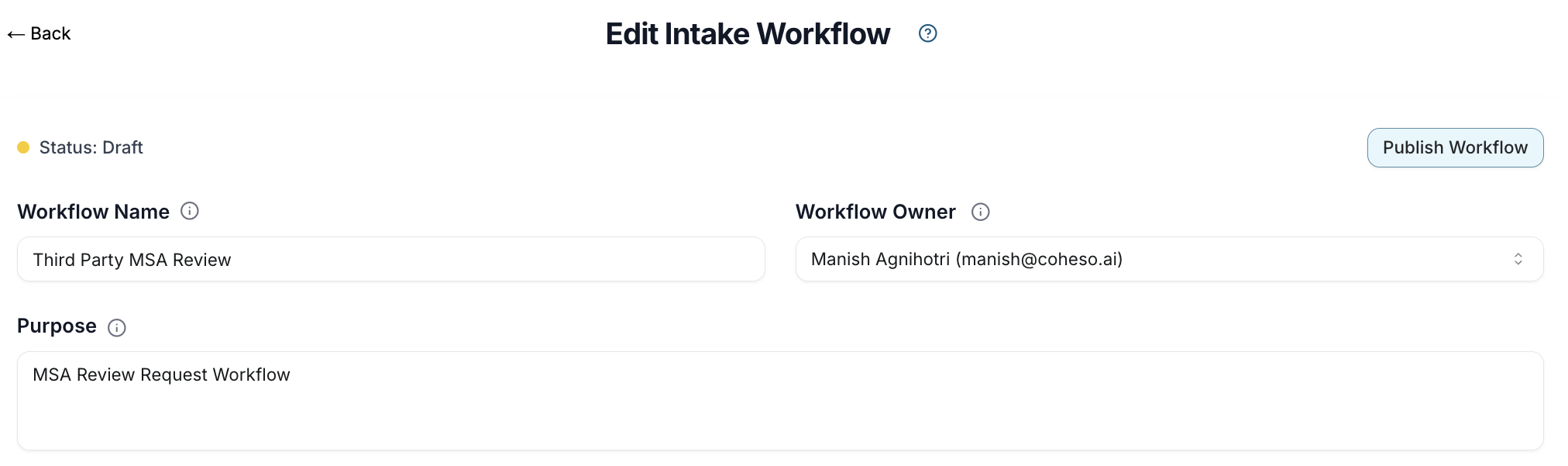This screenshot has height=466, width=1568.
Task: Click the back arrow icon
Action: coord(15,34)
